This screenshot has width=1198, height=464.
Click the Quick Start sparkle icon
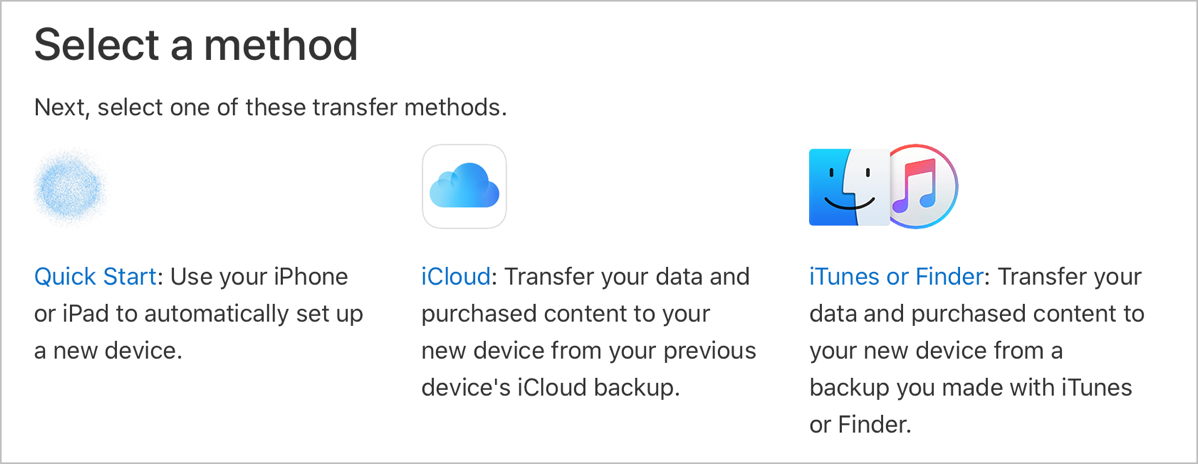pyautogui.click(x=69, y=187)
